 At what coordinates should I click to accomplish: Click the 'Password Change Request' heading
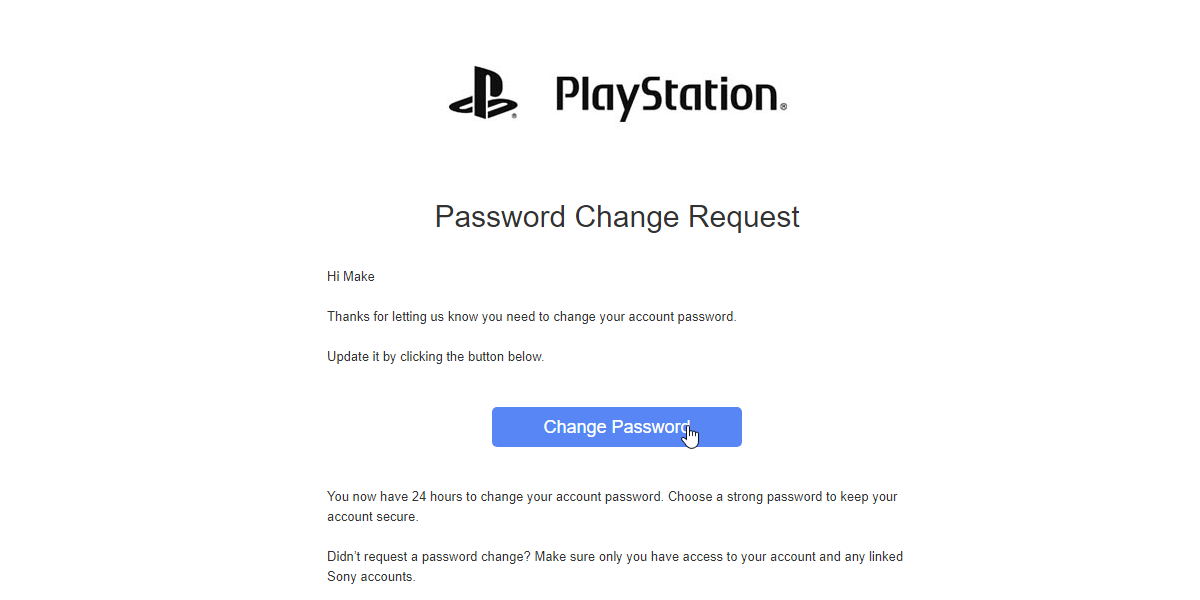616,216
